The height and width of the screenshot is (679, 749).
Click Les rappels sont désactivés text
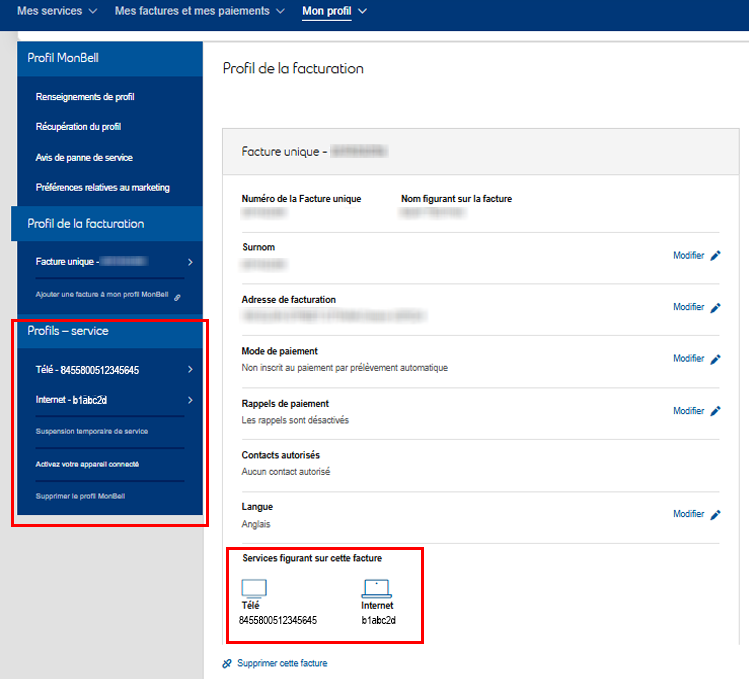point(295,420)
